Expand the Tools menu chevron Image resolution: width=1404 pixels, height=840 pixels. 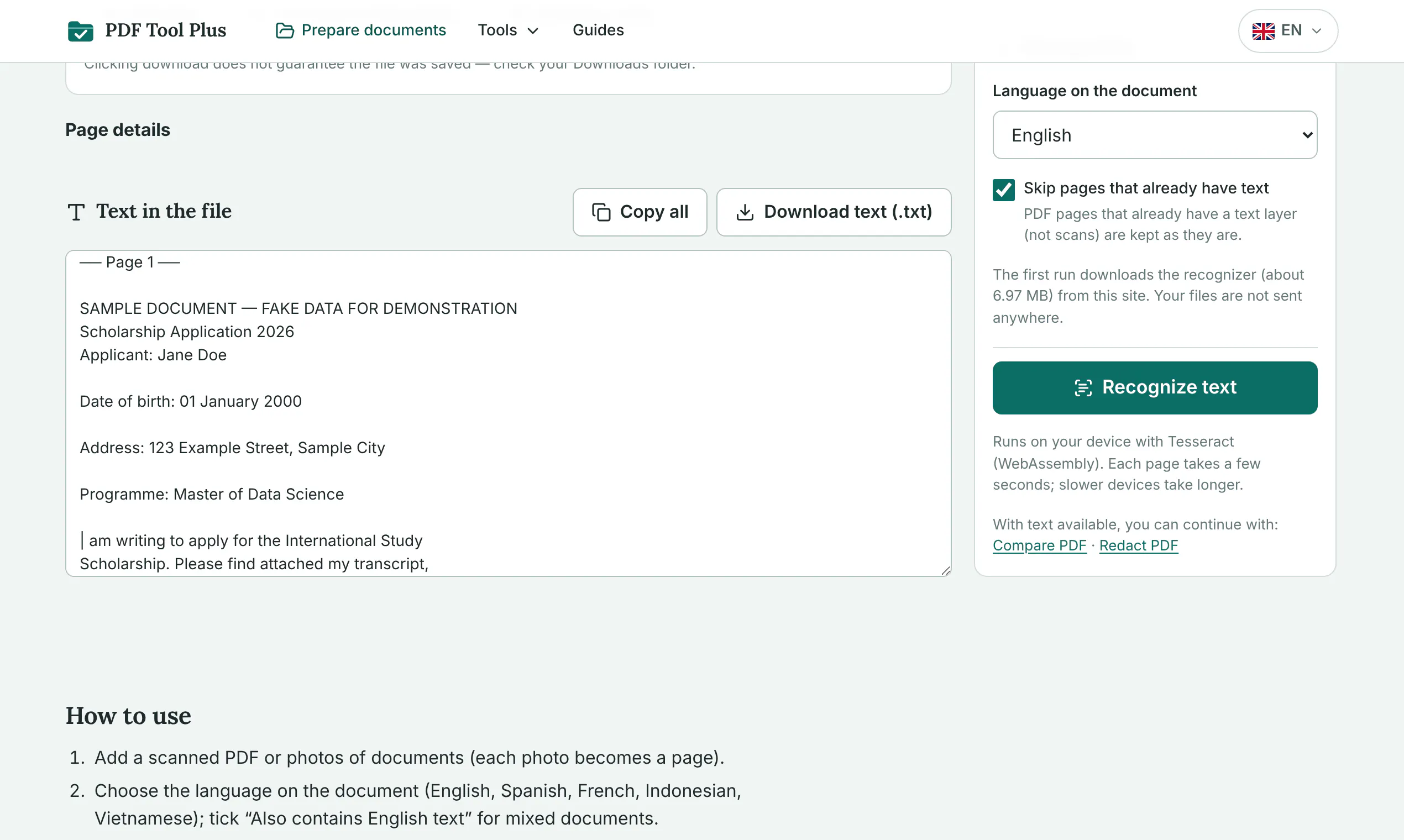532,30
